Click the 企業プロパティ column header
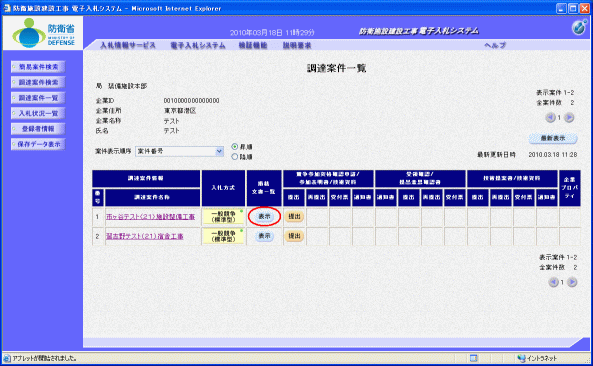Image resolution: width=593 pixels, height=366 pixels. point(570,188)
